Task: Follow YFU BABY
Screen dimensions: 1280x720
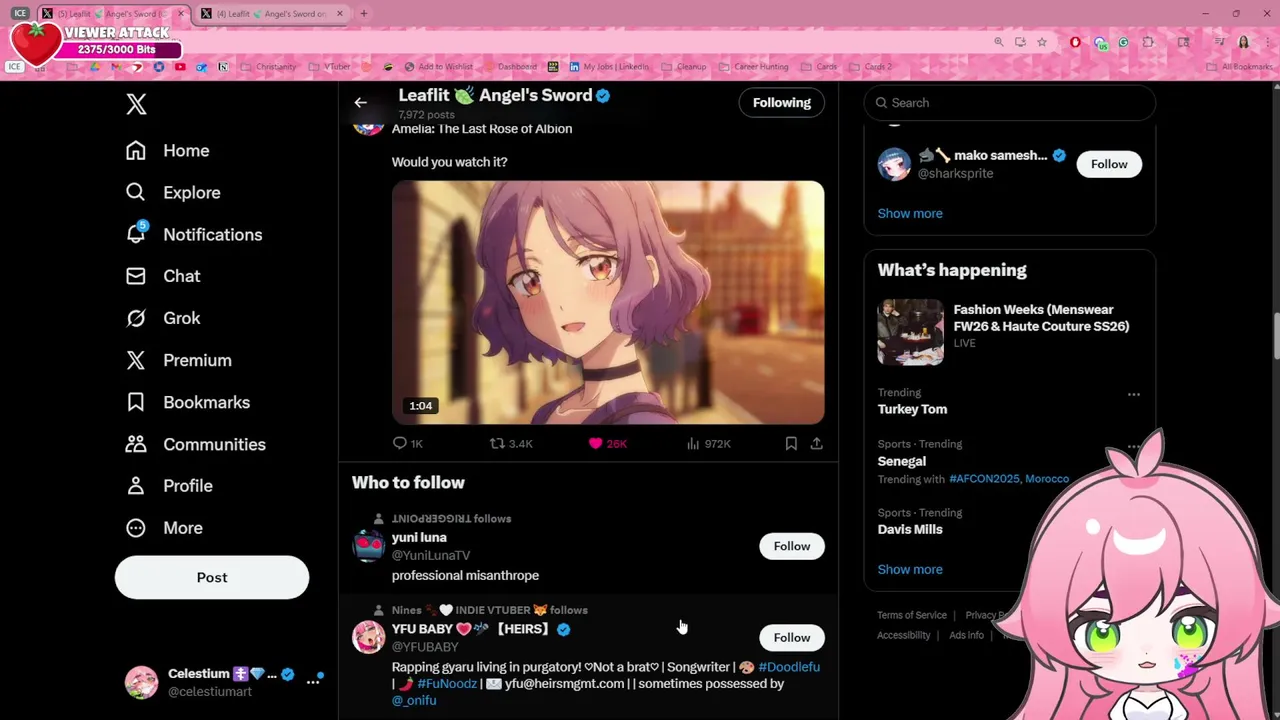Action: tap(792, 638)
